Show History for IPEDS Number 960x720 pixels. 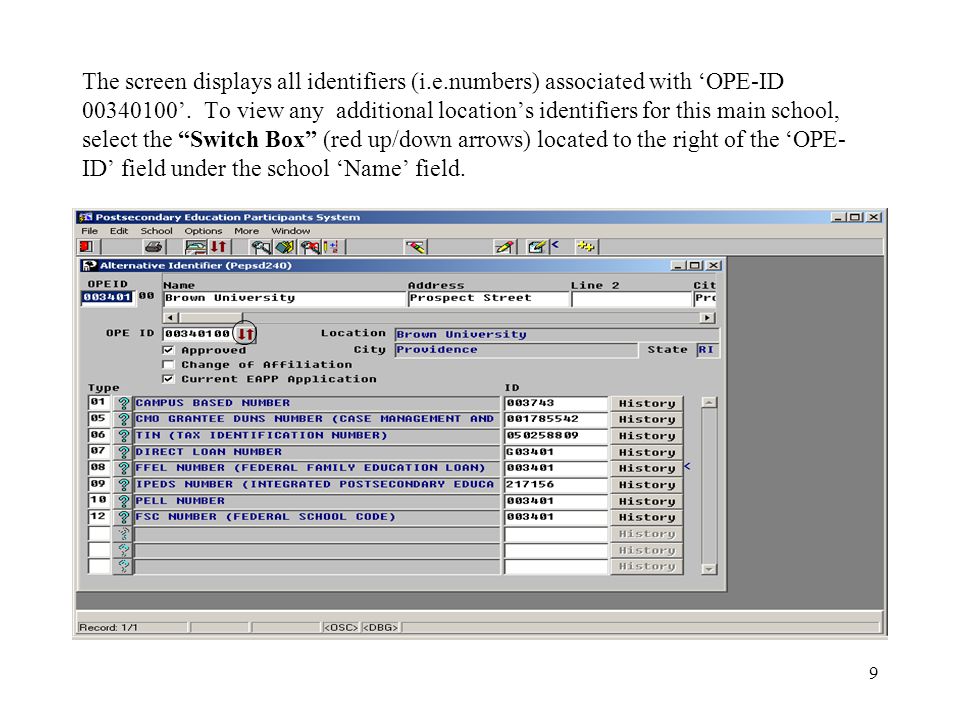647,485
